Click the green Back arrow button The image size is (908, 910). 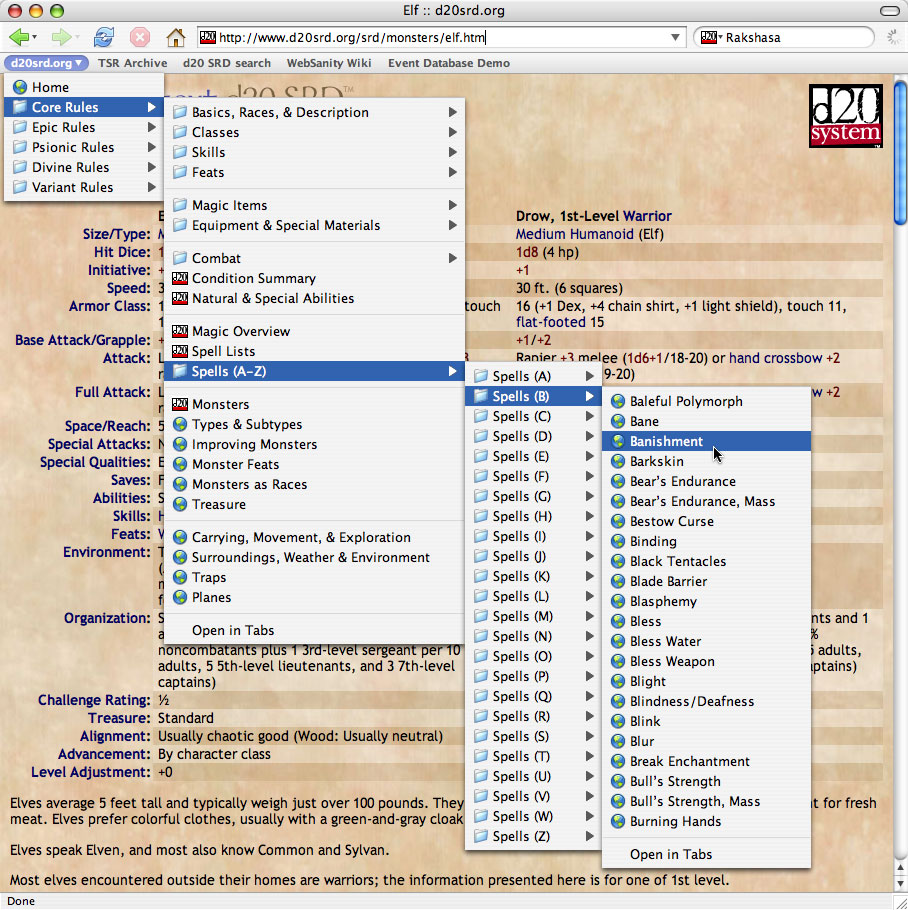tap(19, 38)
